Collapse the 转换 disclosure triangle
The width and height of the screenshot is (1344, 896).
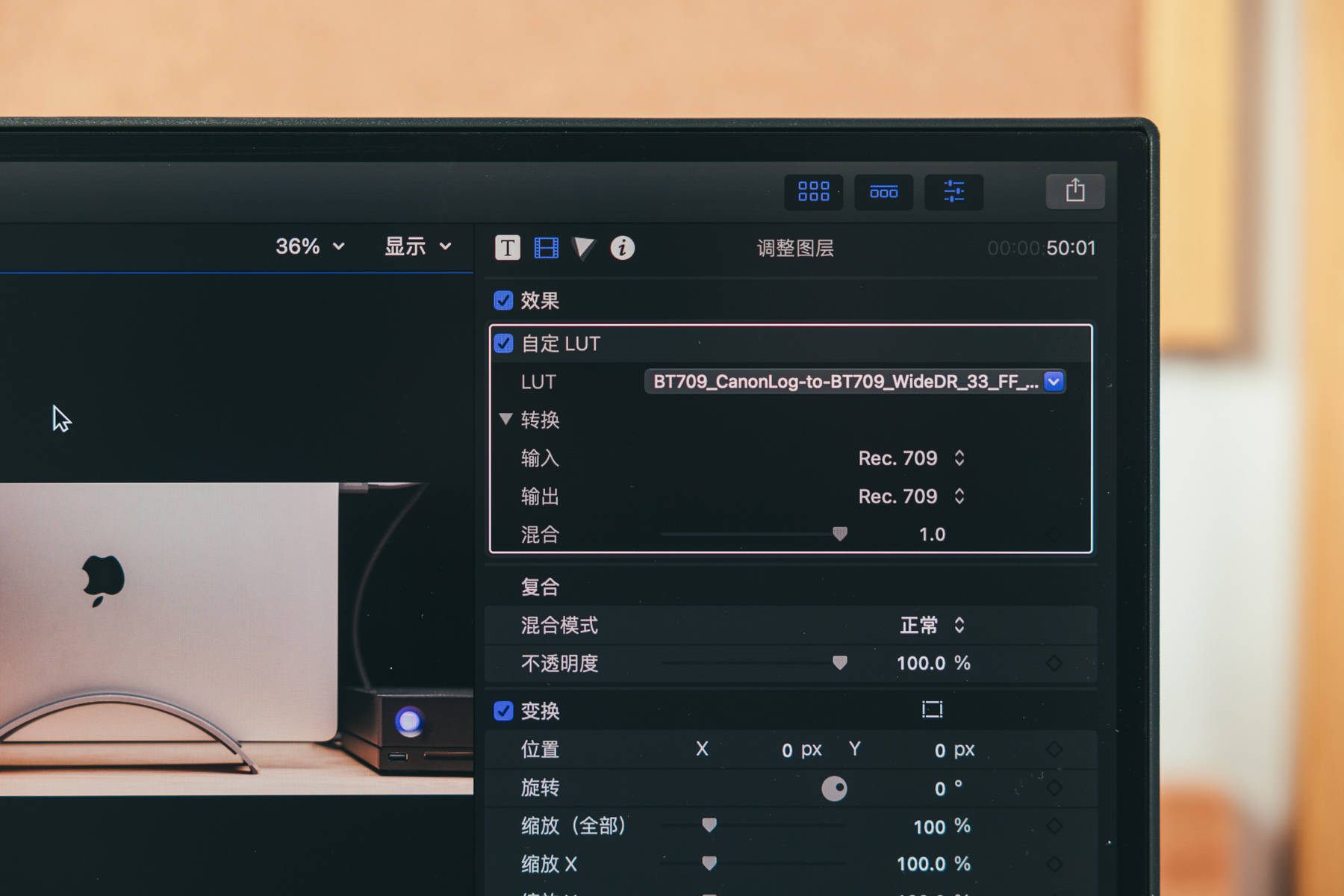[x=505, y=419]
